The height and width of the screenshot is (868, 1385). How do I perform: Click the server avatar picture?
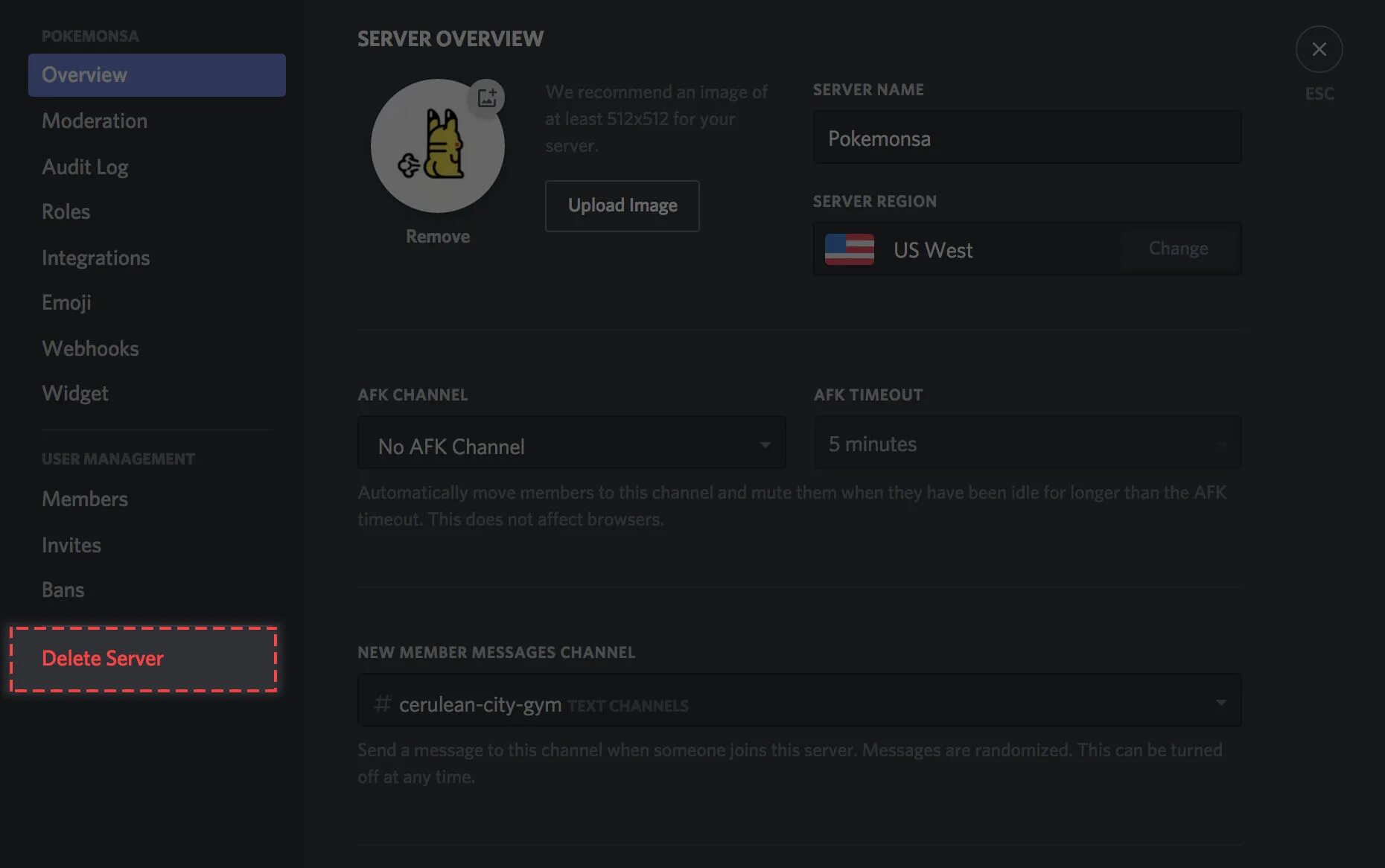click(x=438, y=146)
